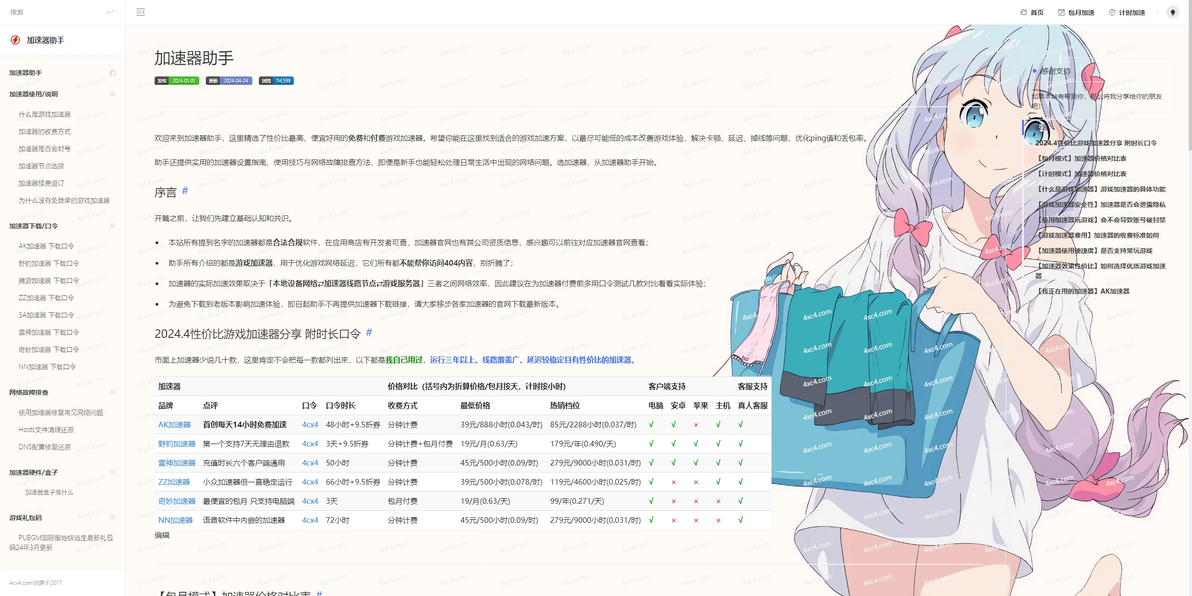Image resolution: width=1192 pixels, height=596 pixels.
Task: Click the 包月加速 calendar icon in top navigation
Action: 1062,12
